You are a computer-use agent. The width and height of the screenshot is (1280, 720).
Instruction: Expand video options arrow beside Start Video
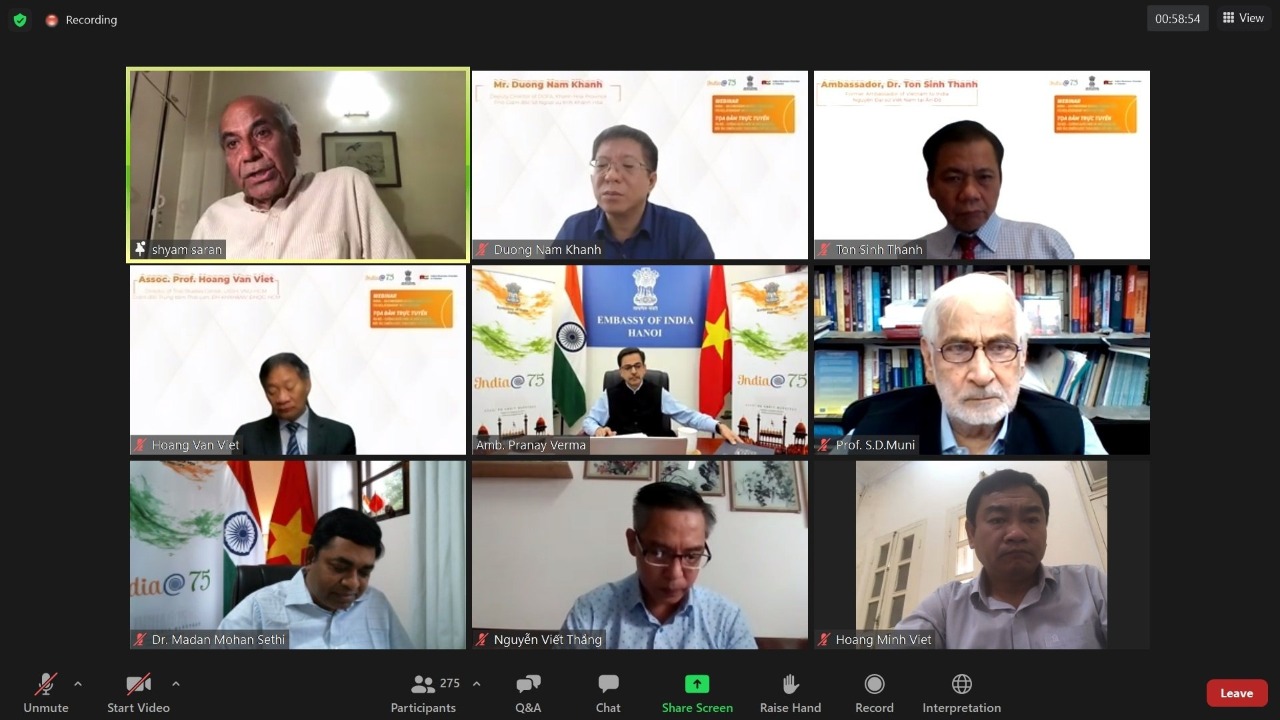(176, 684)
